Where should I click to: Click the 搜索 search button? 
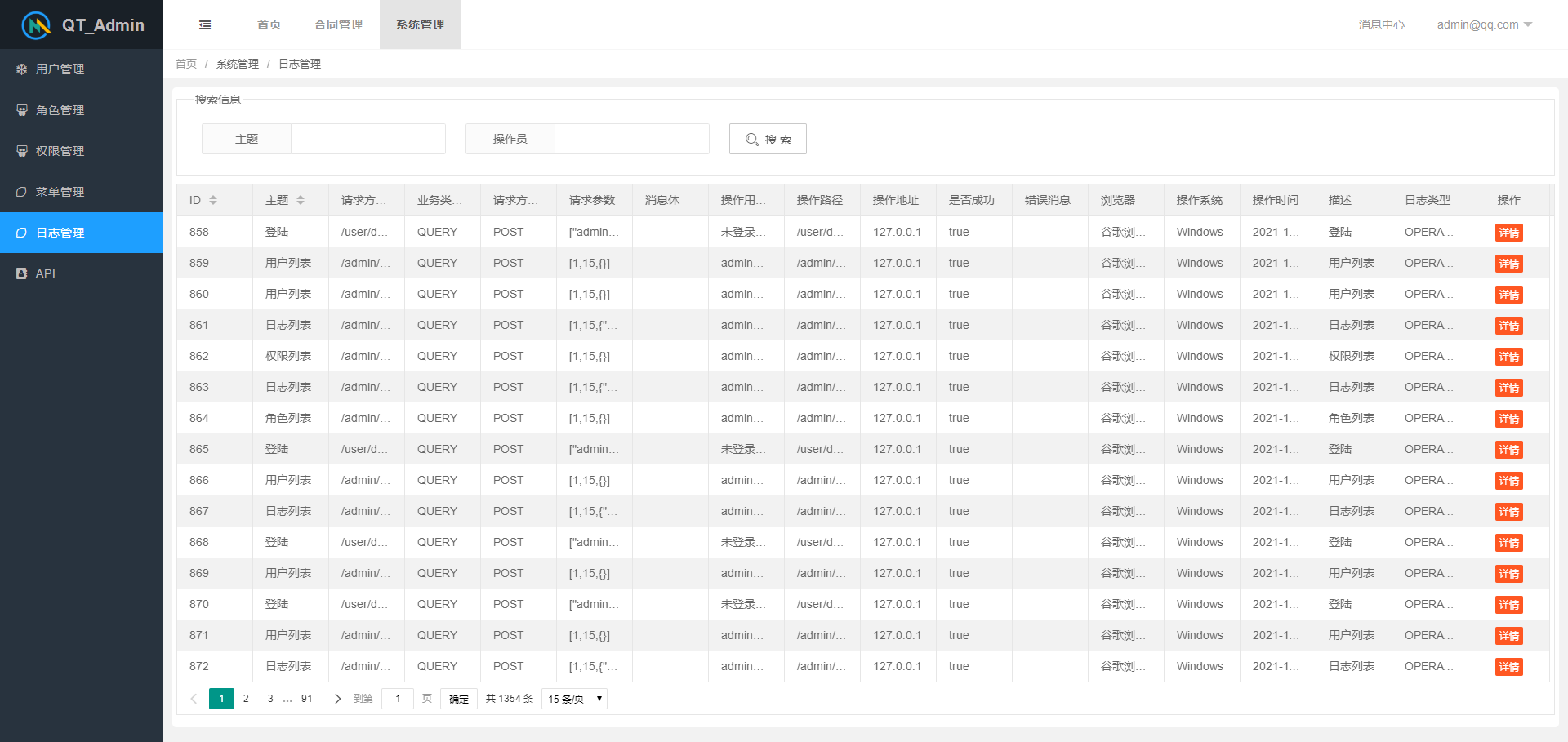[x=768, y=139]
